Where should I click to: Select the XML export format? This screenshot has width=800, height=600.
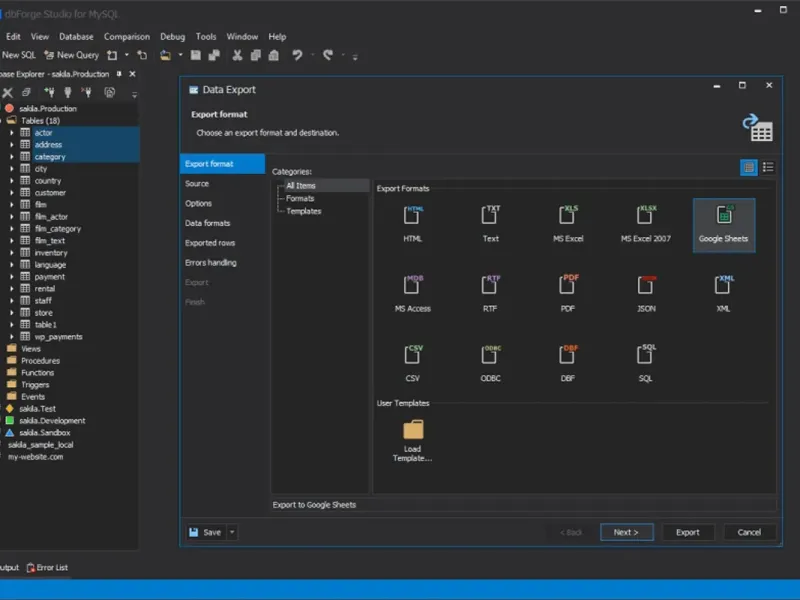(724, 285)
